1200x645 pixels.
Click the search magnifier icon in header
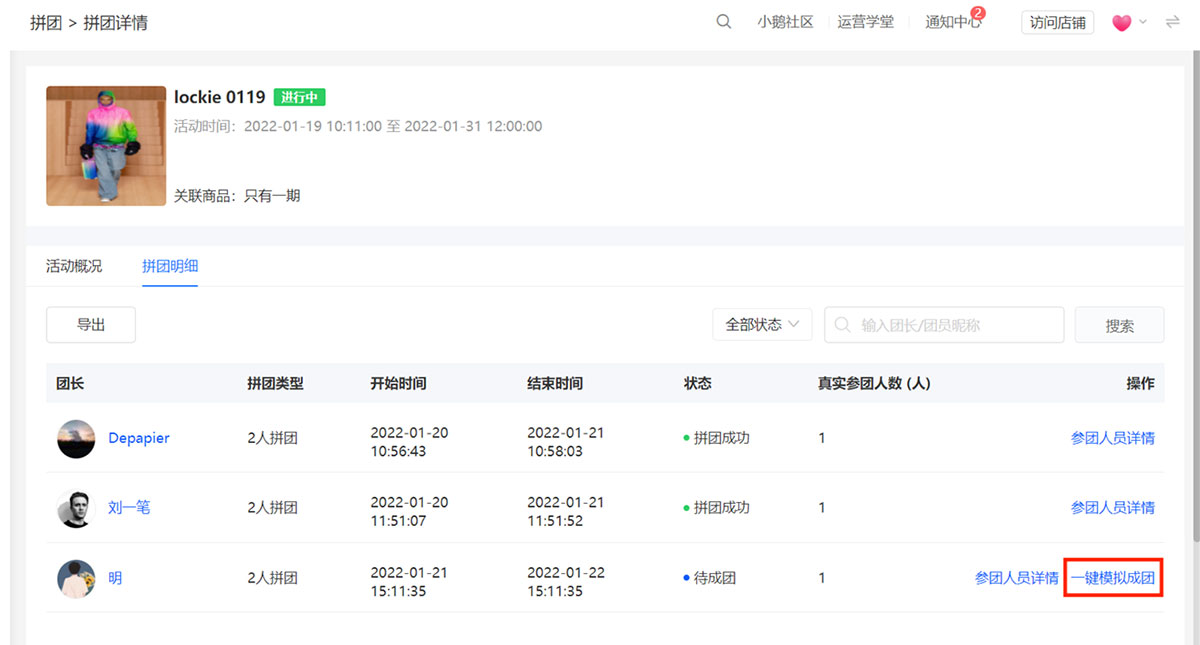[723, 22]
